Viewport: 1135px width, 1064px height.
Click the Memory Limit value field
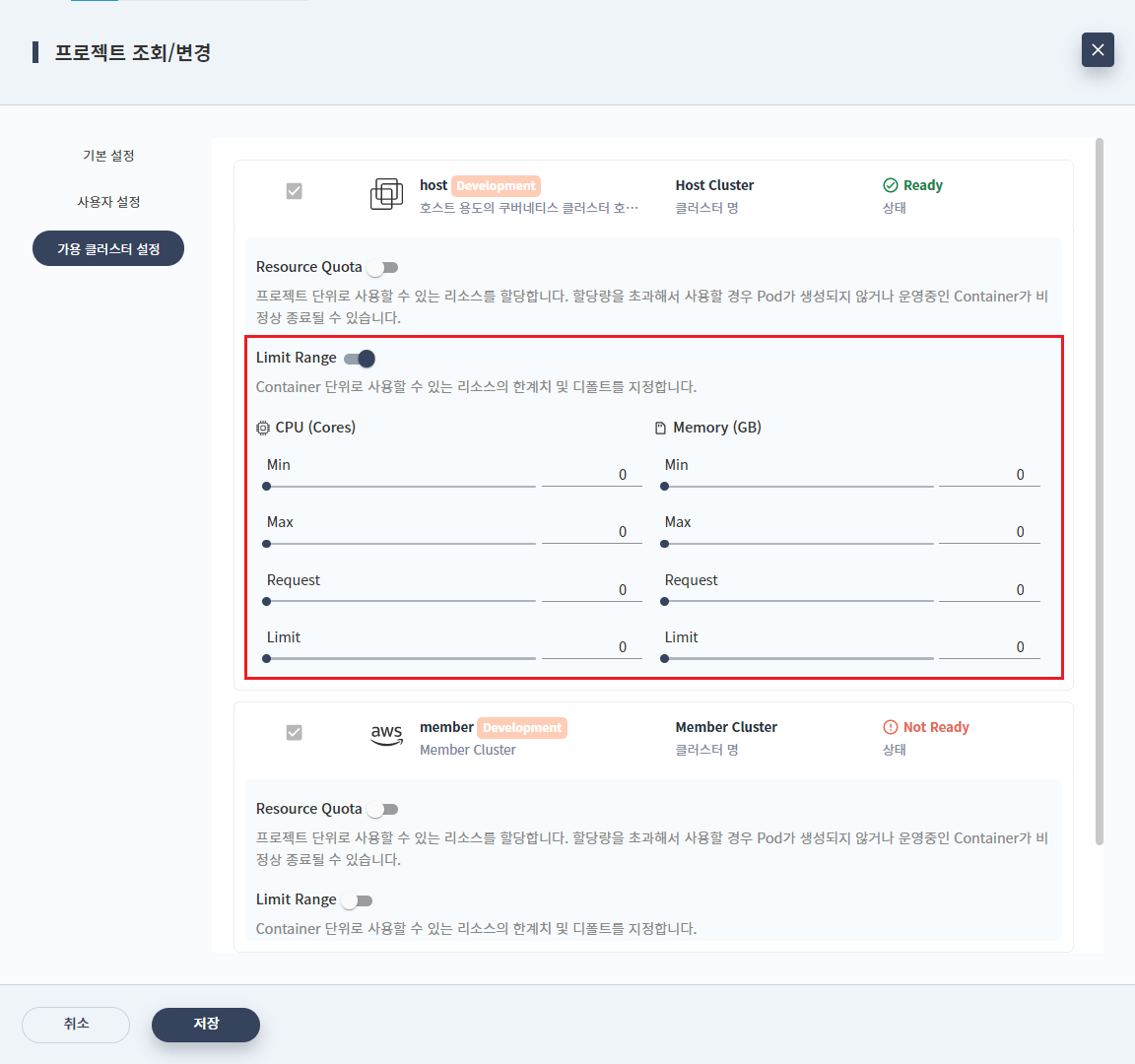(x=989, y=647)
